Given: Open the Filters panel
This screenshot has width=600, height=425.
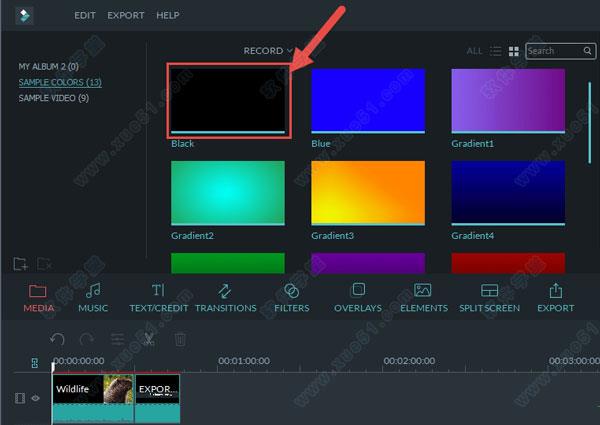Looking at the screenshot, I should pos(291,297).
